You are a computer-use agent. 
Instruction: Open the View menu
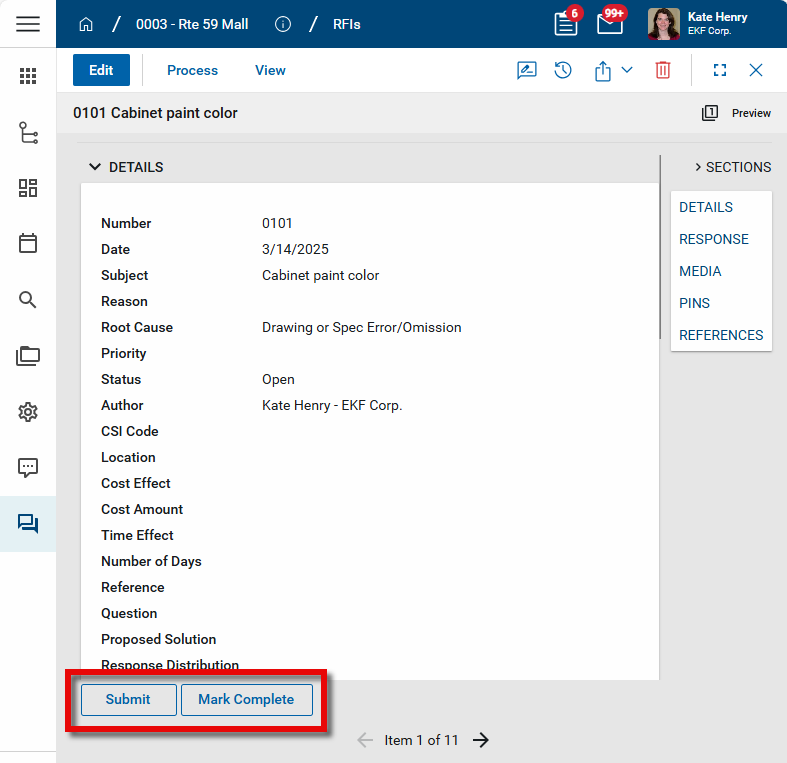click(270, 70)
